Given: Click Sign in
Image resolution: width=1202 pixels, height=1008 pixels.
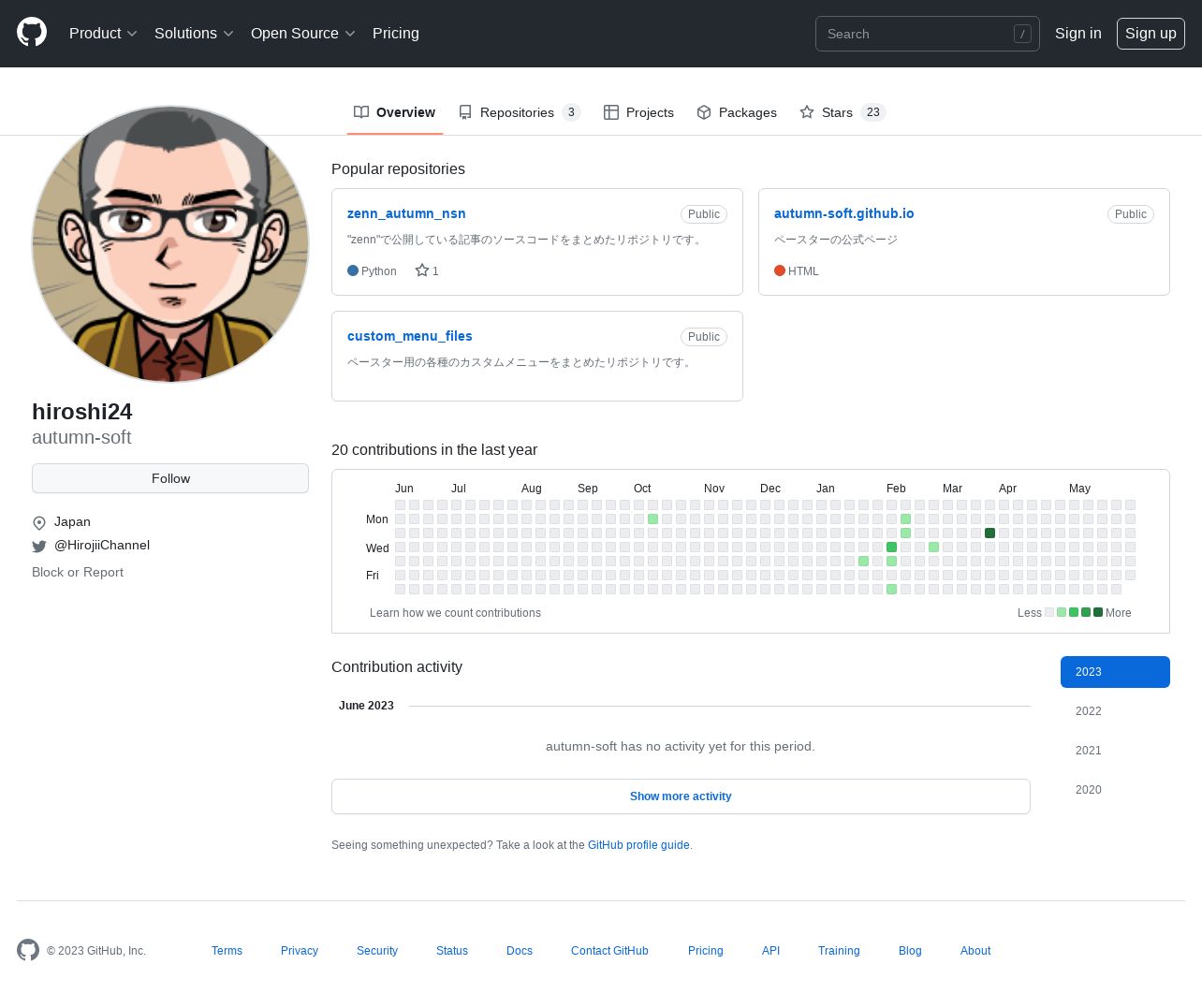Looking at the screenshot, I should (x=1077, y=33).
